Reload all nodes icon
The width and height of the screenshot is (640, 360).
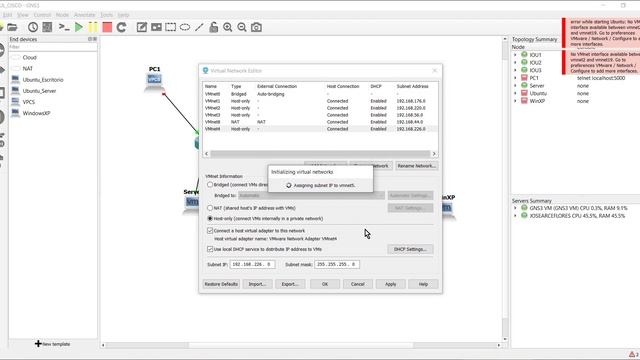[121, 27]
